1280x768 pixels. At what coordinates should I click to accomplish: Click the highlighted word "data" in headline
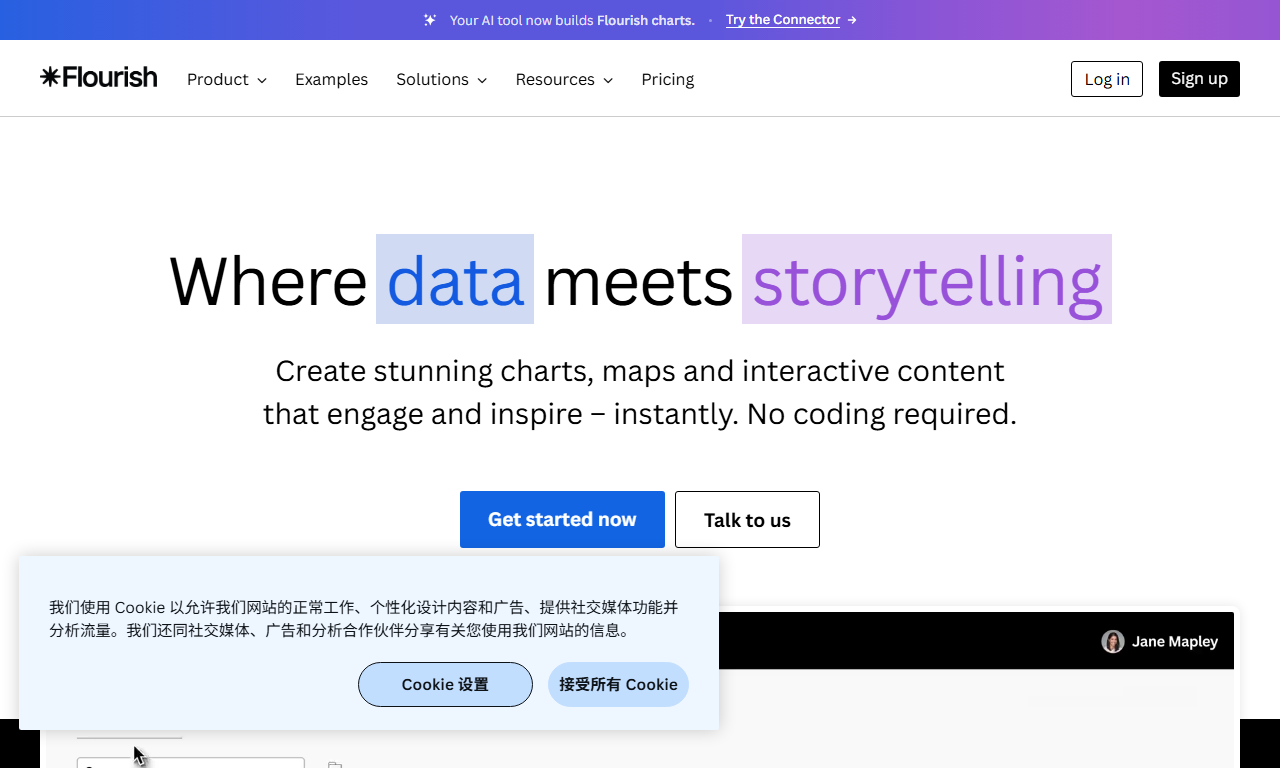[x=455, y=280]
